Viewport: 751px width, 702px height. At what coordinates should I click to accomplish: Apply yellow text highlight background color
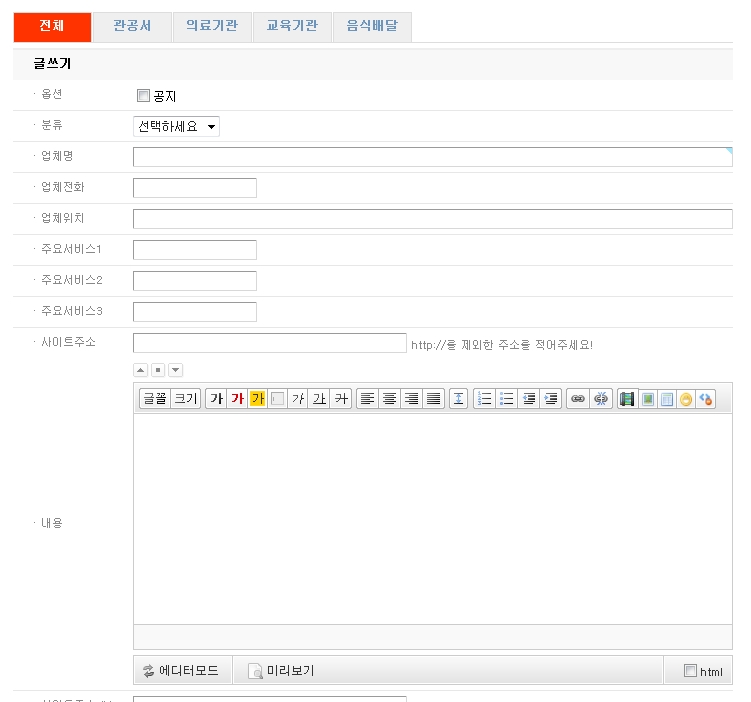pos(258,399)
